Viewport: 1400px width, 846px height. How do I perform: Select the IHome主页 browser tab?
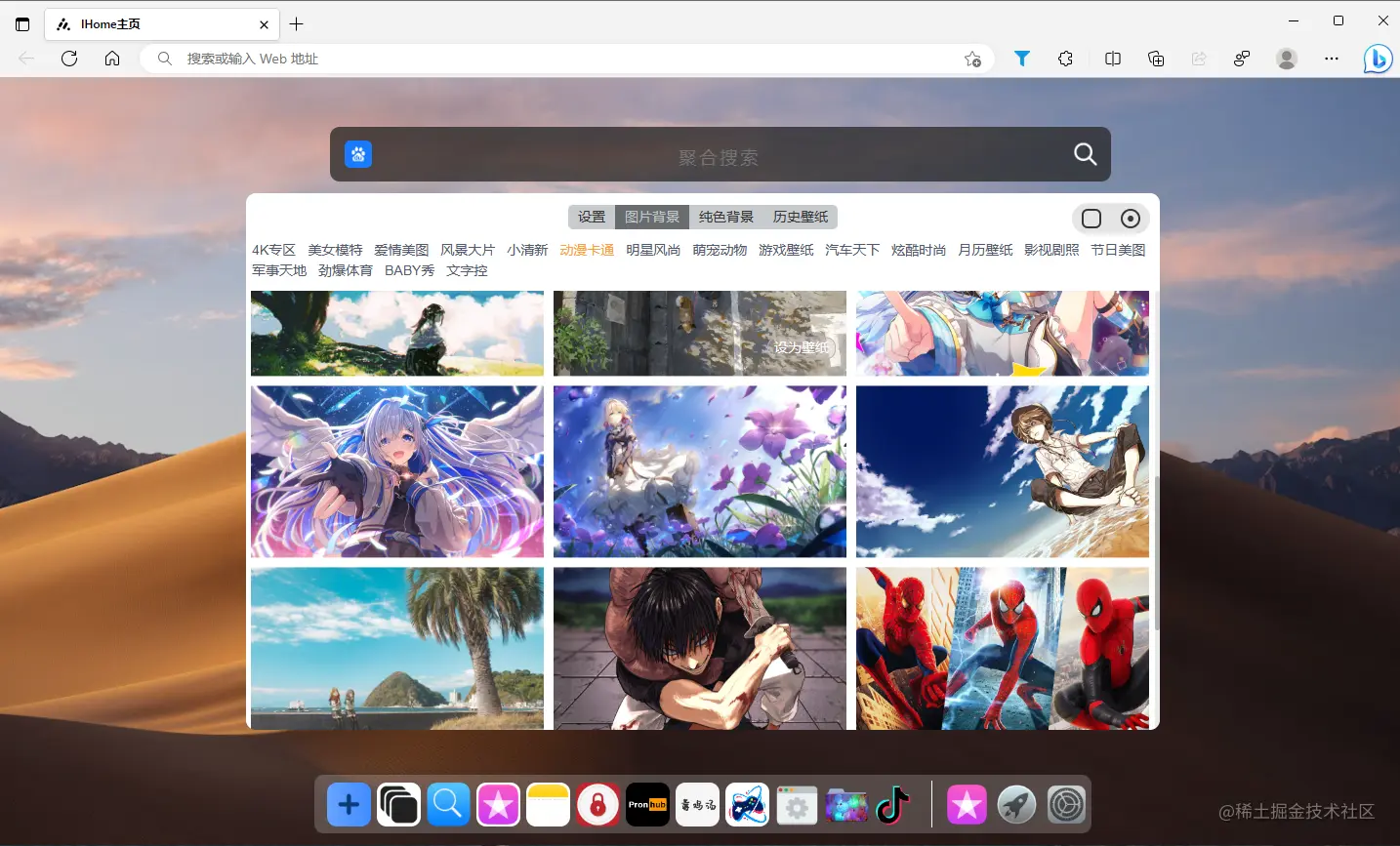coord(162,24)
